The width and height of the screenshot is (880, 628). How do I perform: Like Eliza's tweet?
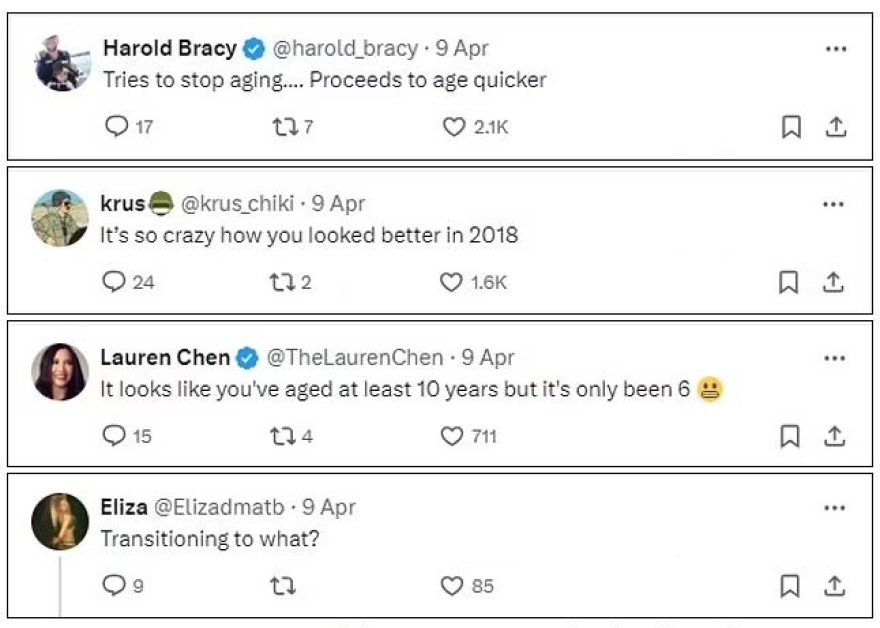[453, 586]
